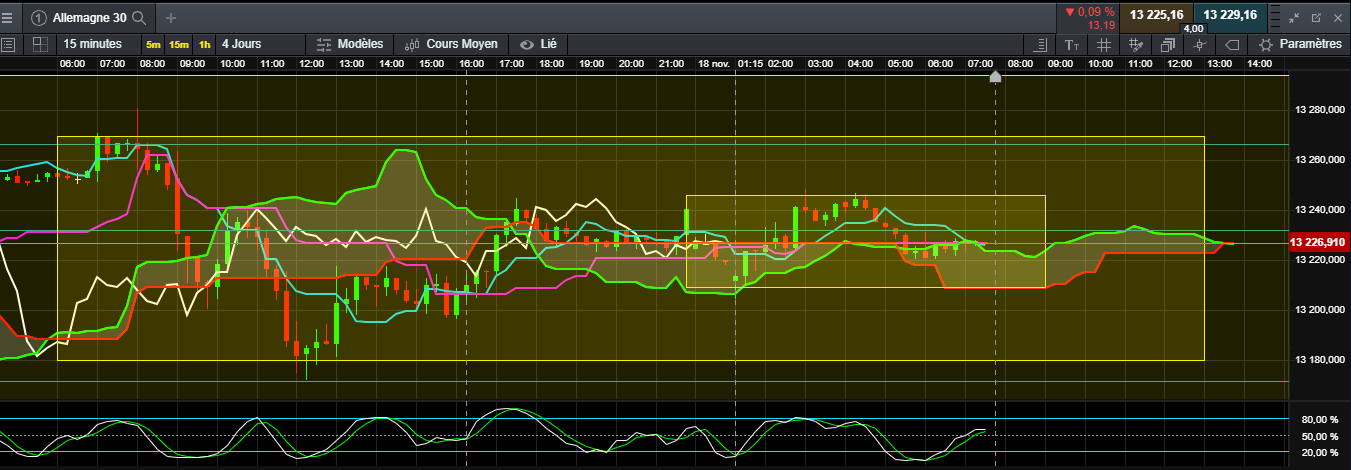Image resolution: width=1351 pixels, height=470 pixels.
Task: Pop out chart into new window
Action: coord(1316,17)
